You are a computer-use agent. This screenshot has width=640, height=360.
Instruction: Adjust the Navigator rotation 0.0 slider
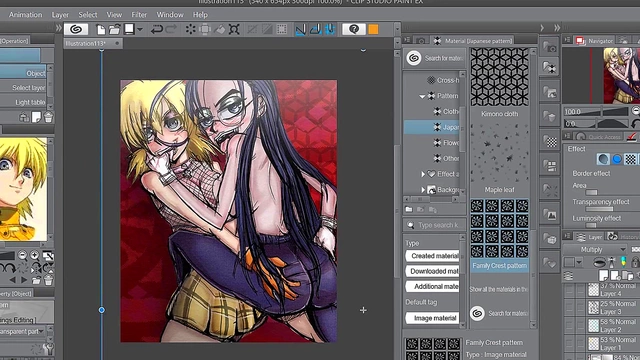coord(596,124)
